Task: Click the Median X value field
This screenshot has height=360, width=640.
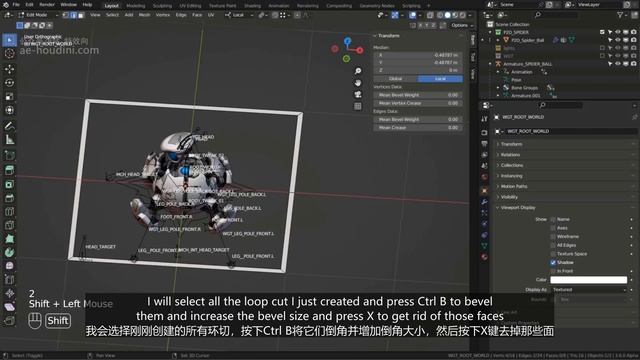Action: (x=418, y=55)
